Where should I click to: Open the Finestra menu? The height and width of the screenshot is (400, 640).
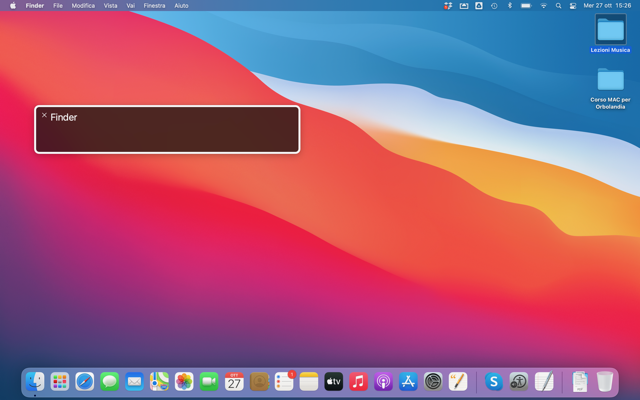coord(154,6)
